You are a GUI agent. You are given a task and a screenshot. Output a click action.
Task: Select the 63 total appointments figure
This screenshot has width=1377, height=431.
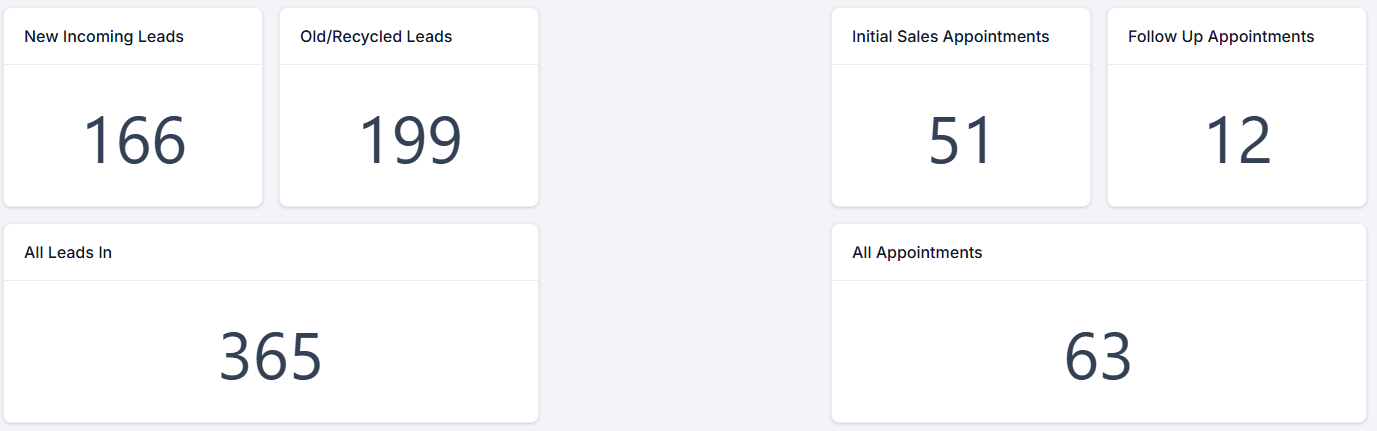click(1098, 357)
